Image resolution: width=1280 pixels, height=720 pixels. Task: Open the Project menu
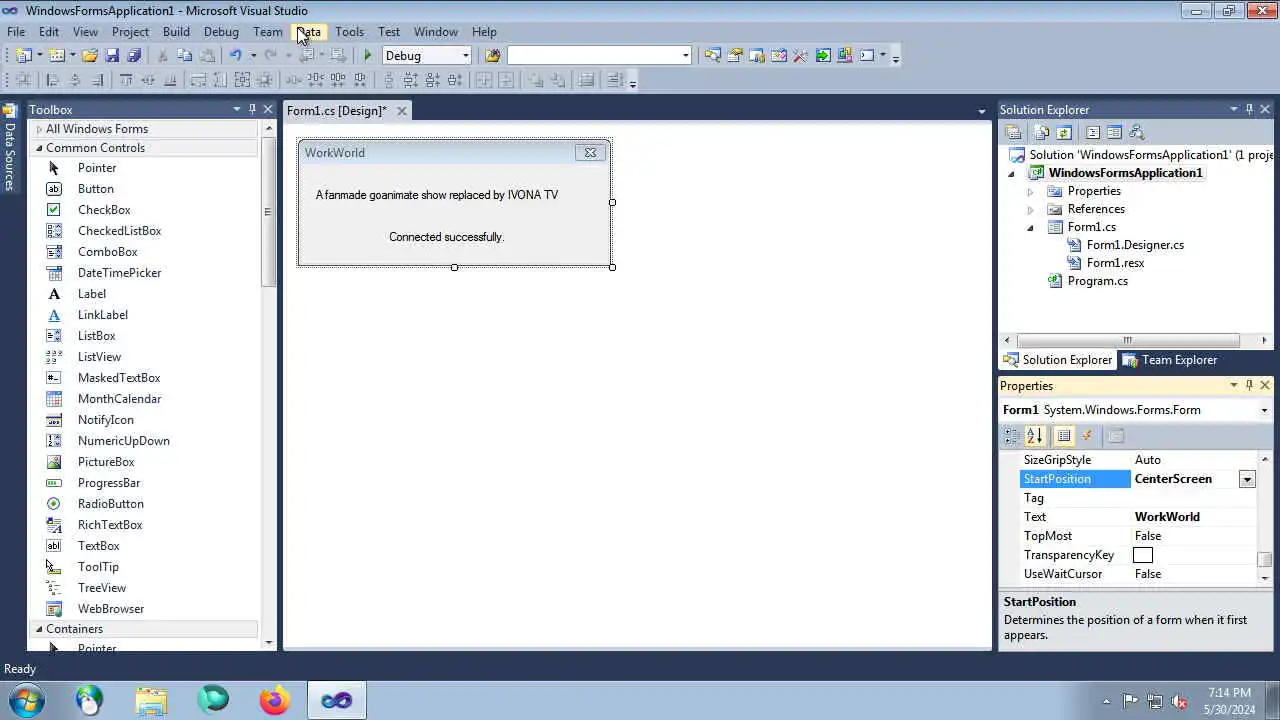point(130,32)
